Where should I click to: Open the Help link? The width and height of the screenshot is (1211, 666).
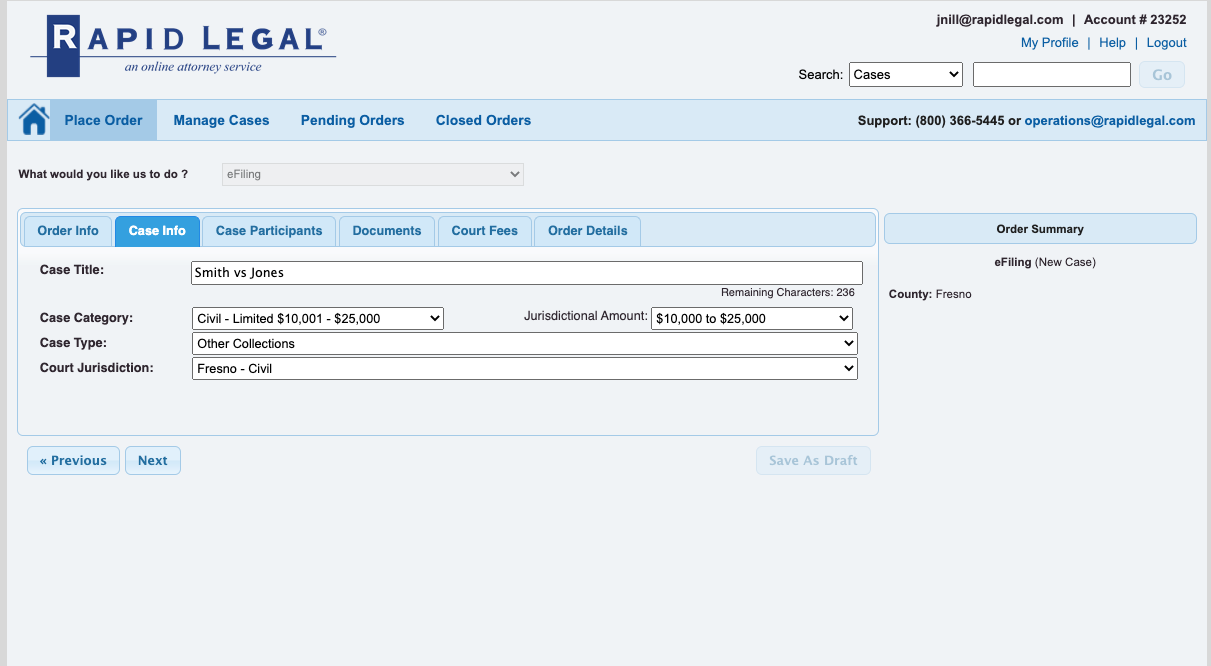pyautogui.click(x=1112, y=43)
